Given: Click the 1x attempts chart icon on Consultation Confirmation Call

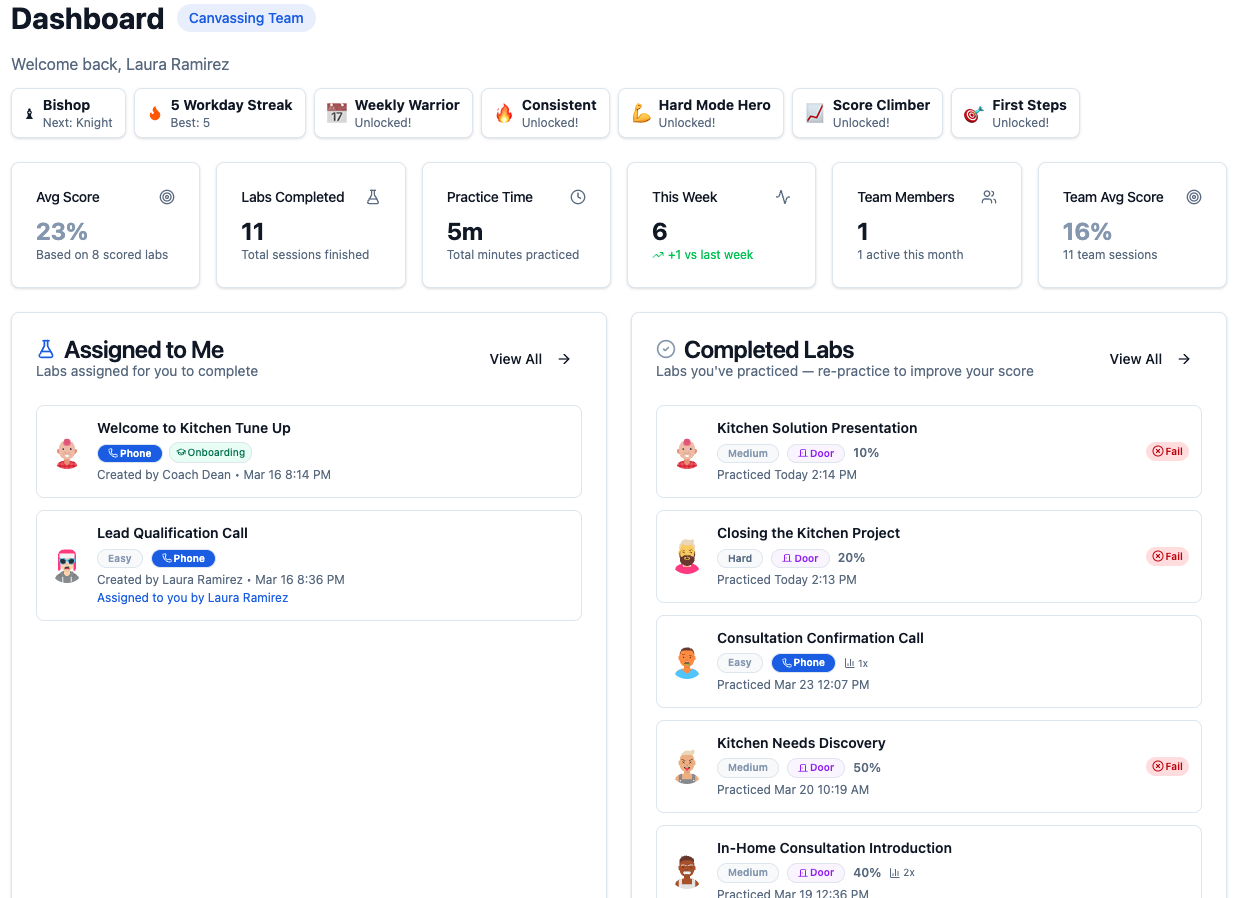Looking at the screenshot, I should (x=850, y=663).
